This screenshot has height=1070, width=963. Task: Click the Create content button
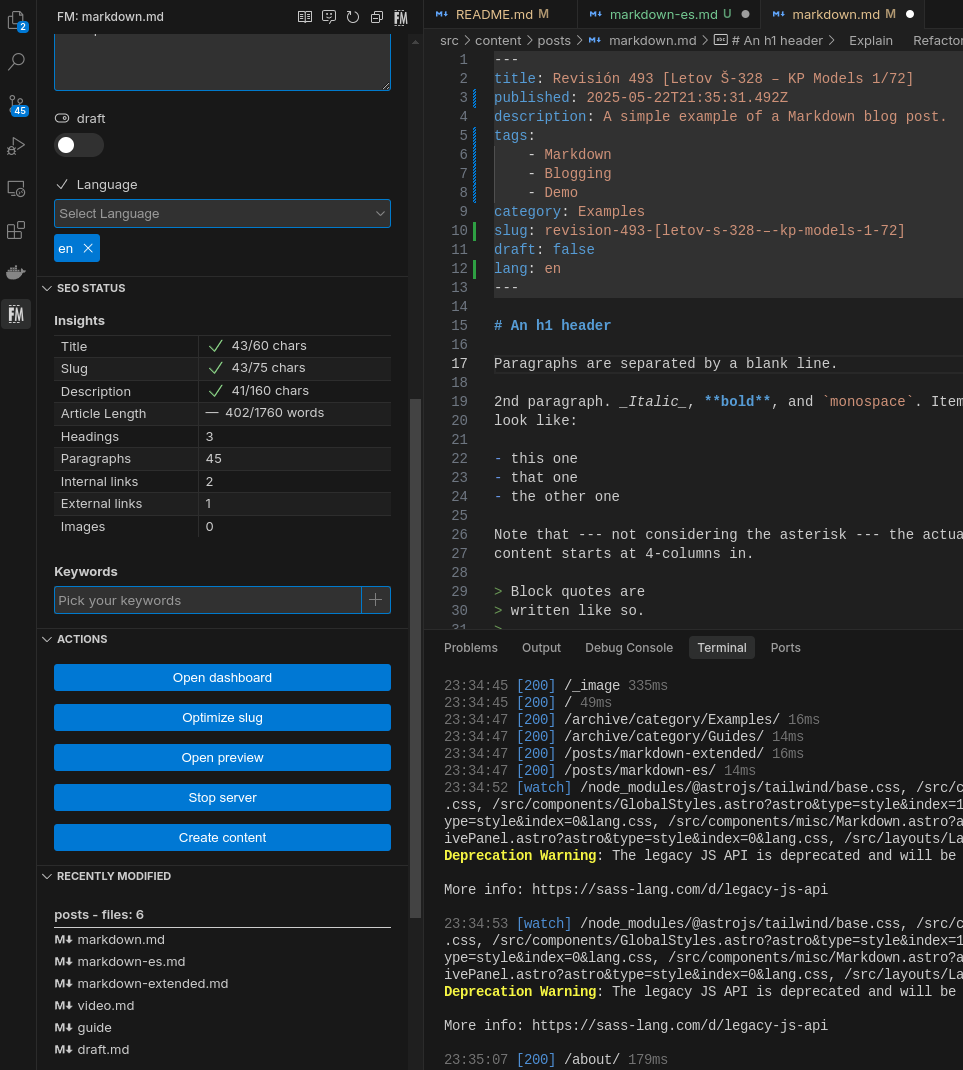click(222, 837)
